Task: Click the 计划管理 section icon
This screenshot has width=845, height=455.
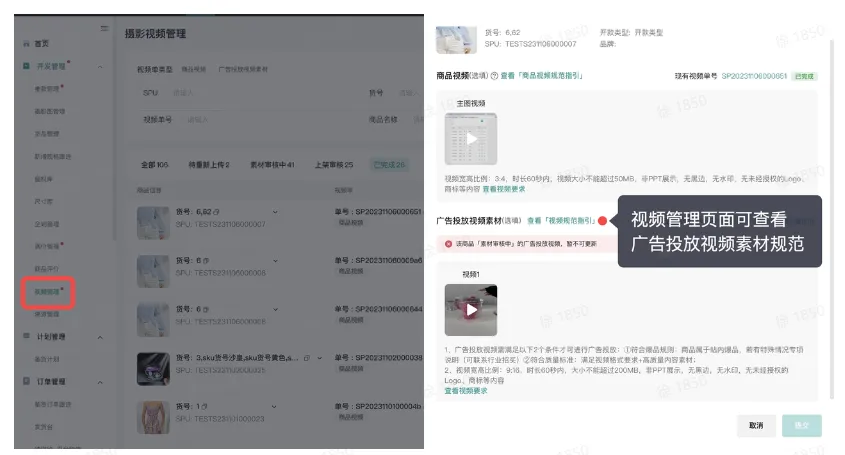Action: pos(26,336)
